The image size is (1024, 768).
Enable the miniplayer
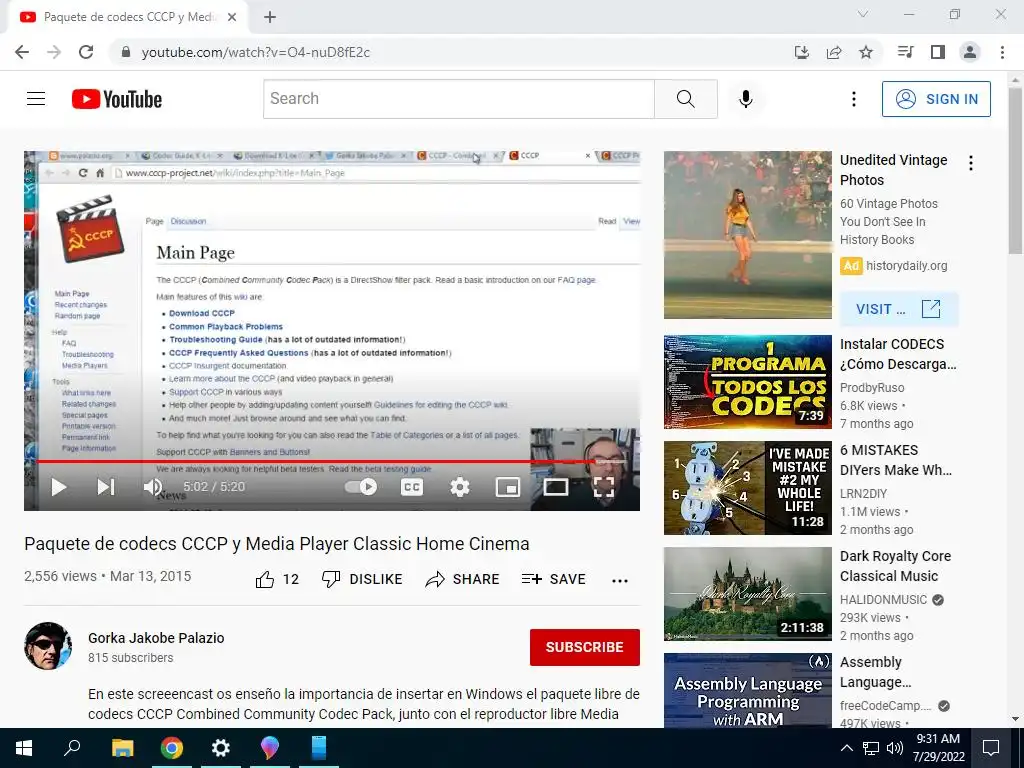(507, 487)
